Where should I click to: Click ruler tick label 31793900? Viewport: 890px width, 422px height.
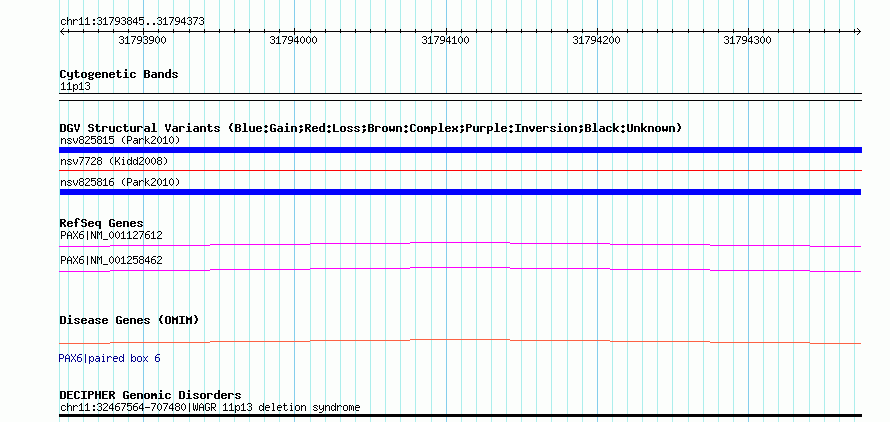tap(142, 40)
